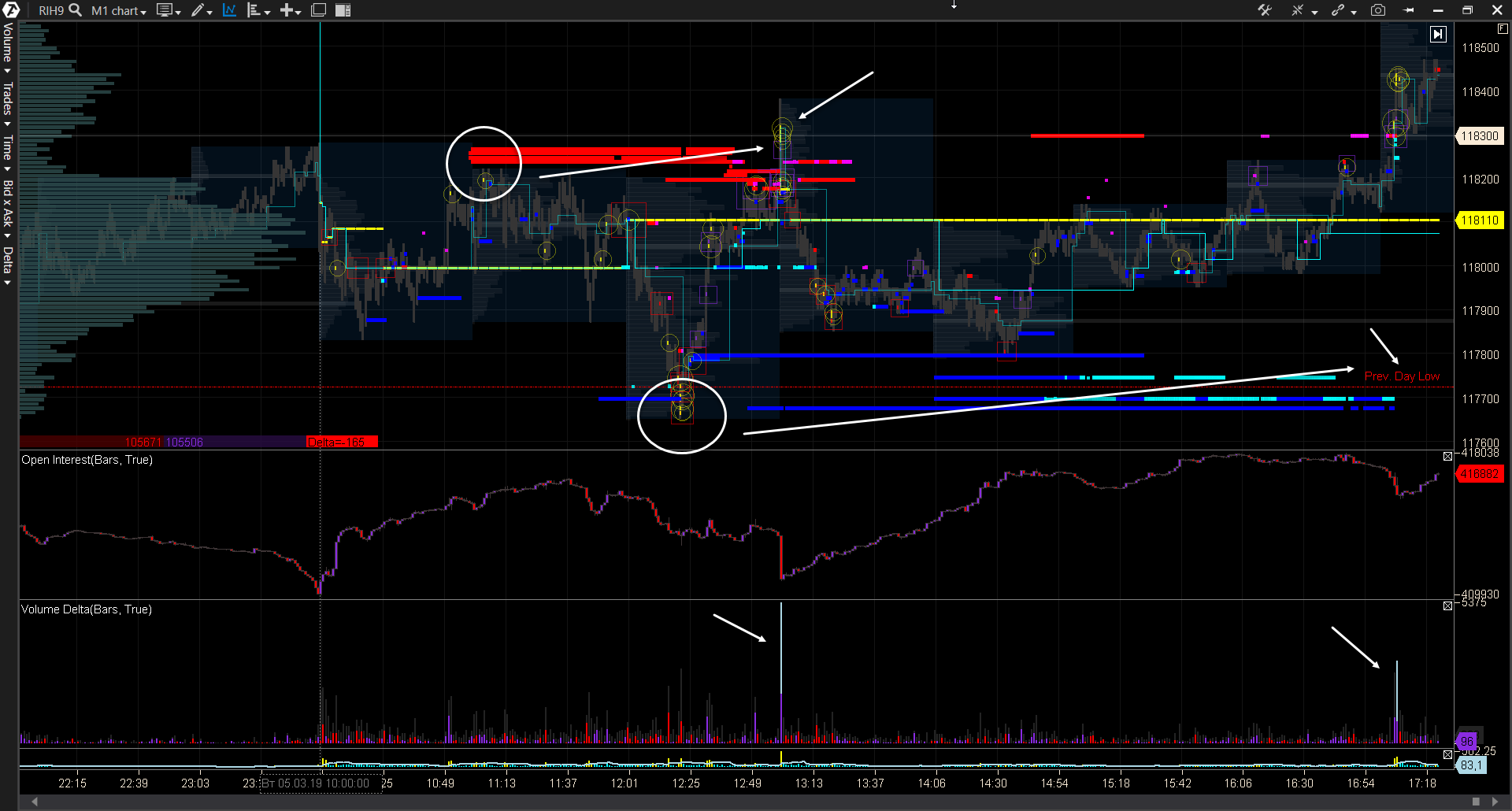Restore the chart window size
1512x811 pixels.
1467,10
